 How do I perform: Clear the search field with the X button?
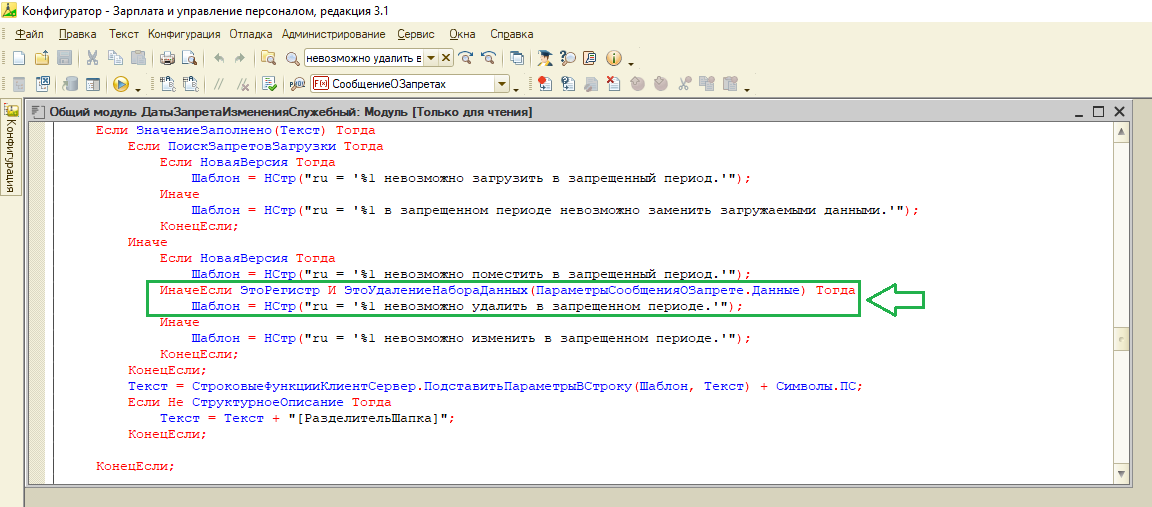446,58
